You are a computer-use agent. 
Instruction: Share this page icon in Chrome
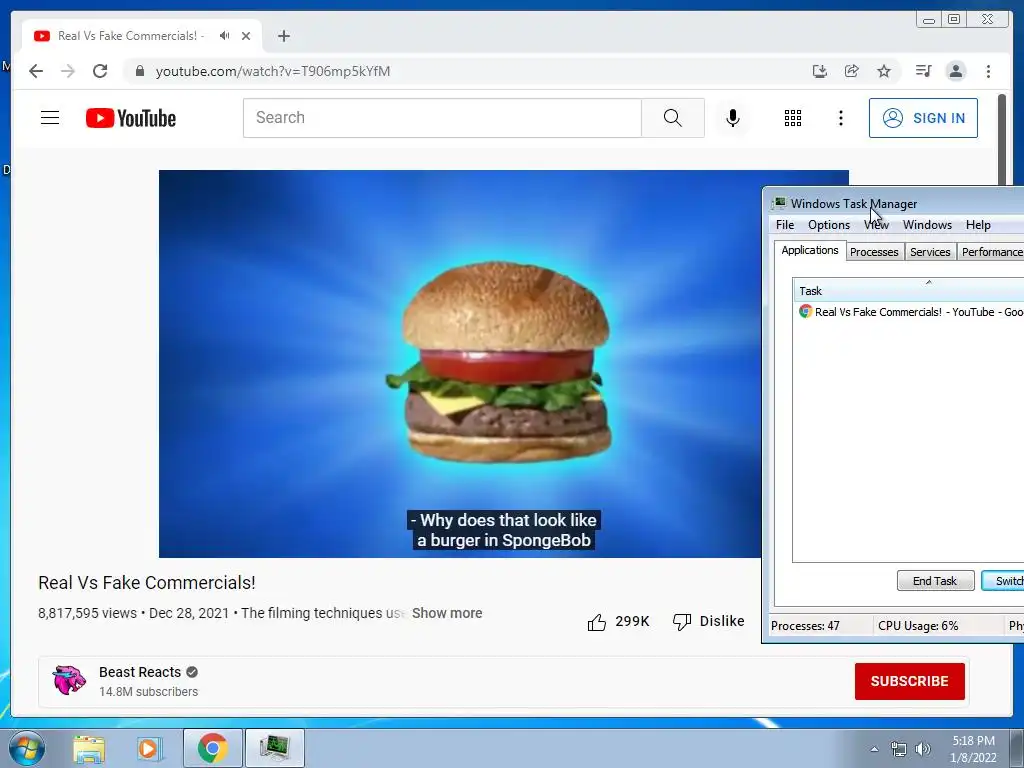(852, 71)
